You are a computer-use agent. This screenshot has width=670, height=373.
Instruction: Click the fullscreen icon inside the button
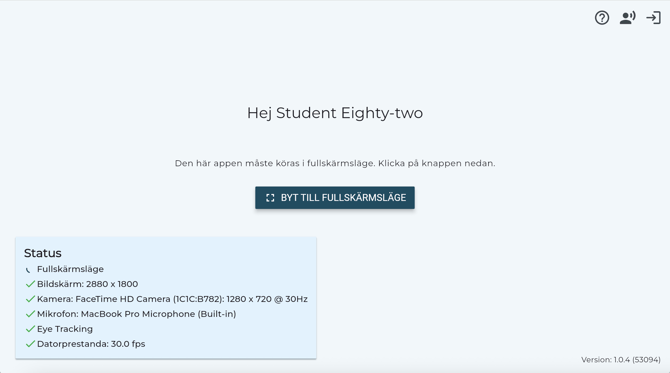pos(270,198)
